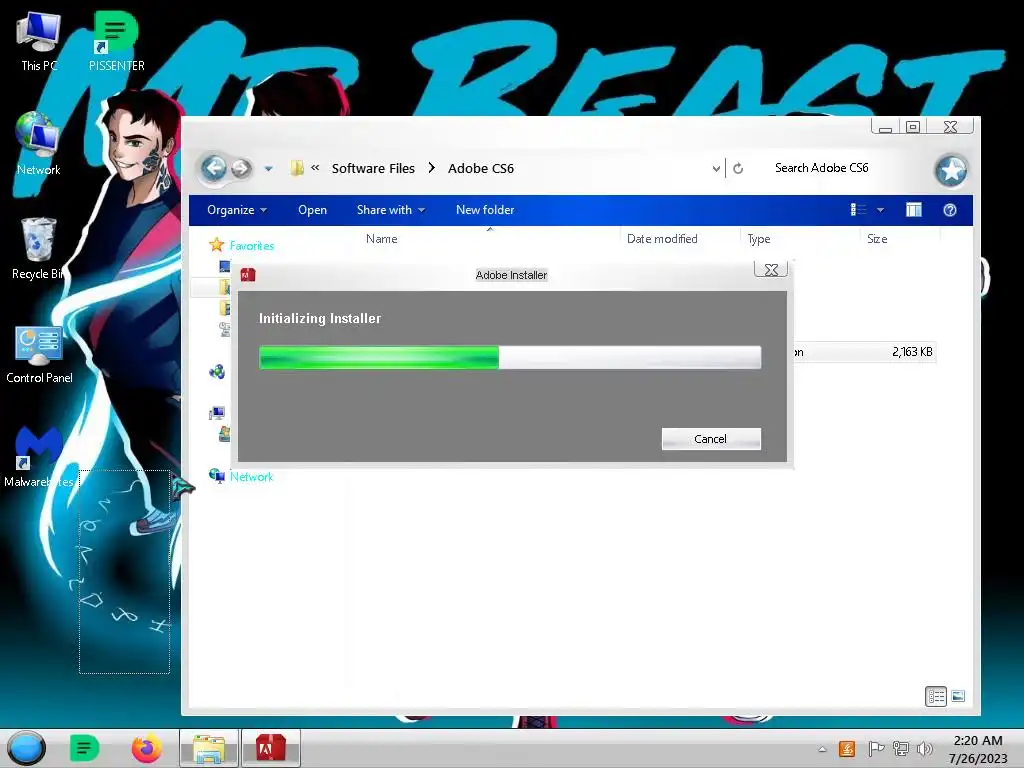Toggle the preview pane button
This screenshot has width=1024, height=768.
click(x=914, y=210)
